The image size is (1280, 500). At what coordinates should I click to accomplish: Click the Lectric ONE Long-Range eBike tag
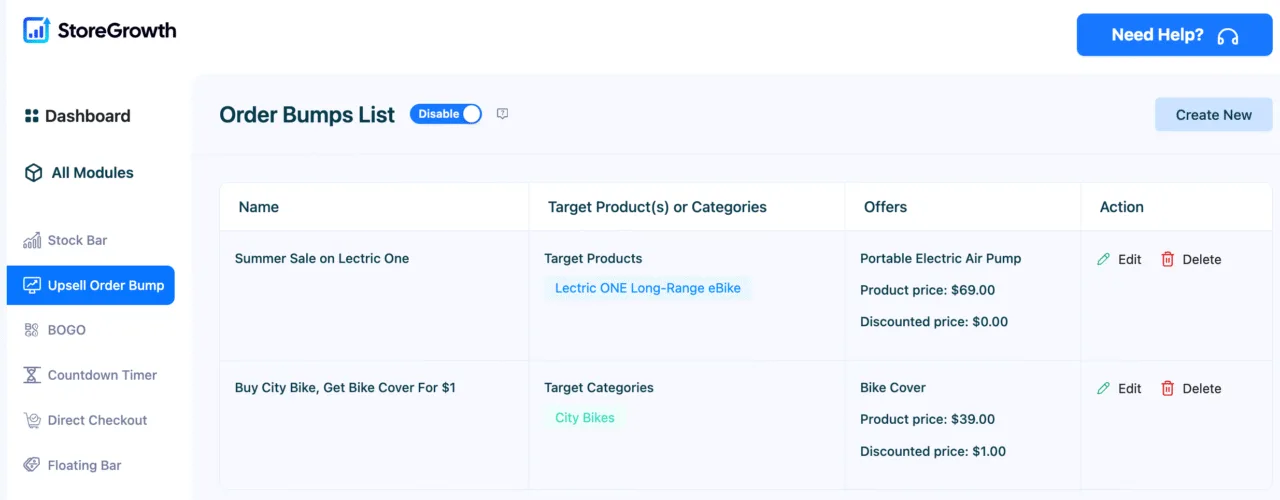click(x=648, y=288)
